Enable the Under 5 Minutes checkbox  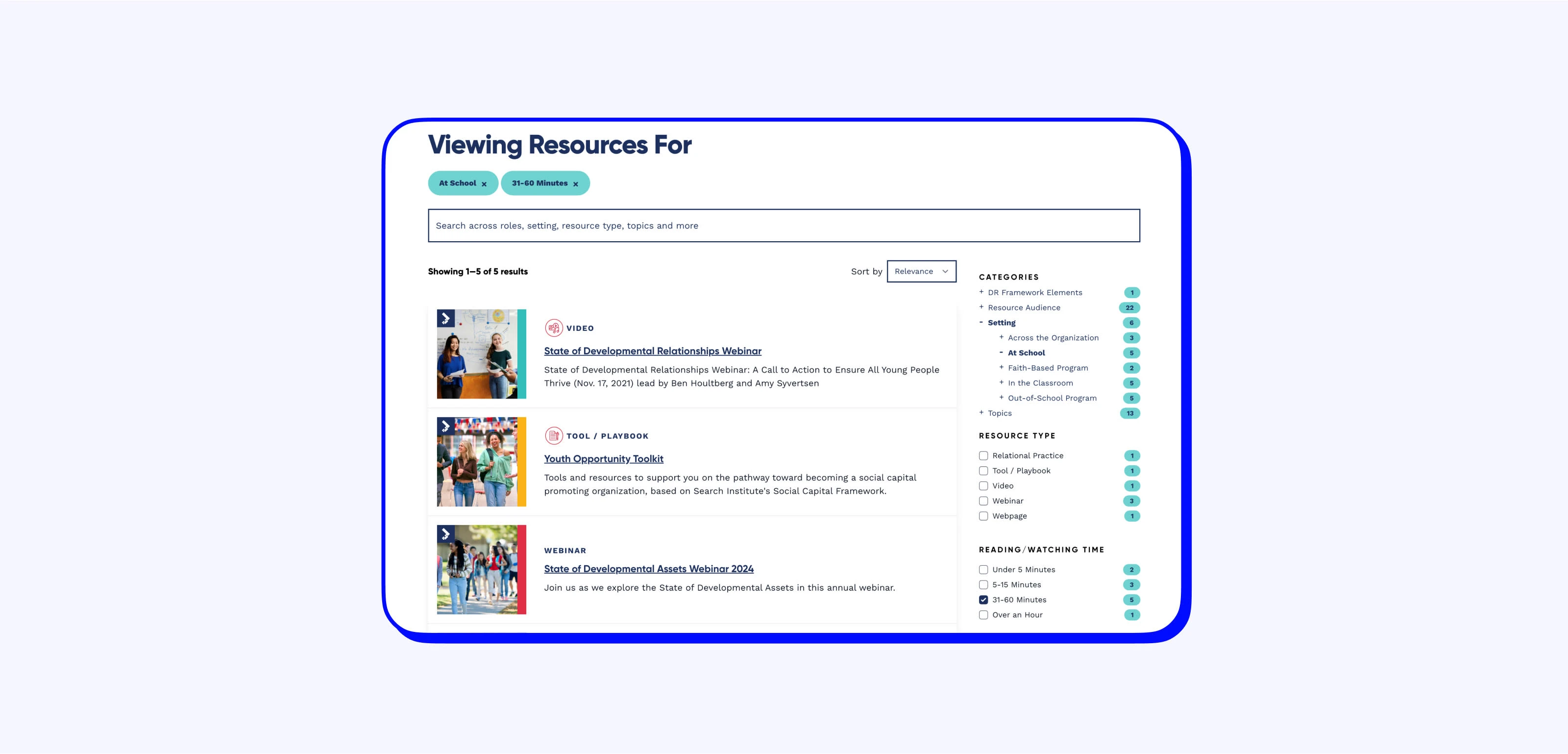click(983, 570)
